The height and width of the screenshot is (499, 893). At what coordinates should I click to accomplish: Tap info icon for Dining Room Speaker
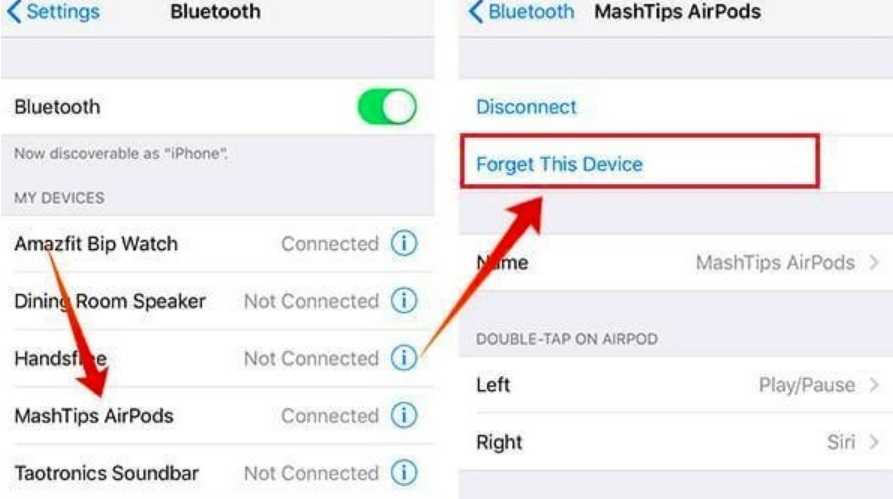[404, 301]
